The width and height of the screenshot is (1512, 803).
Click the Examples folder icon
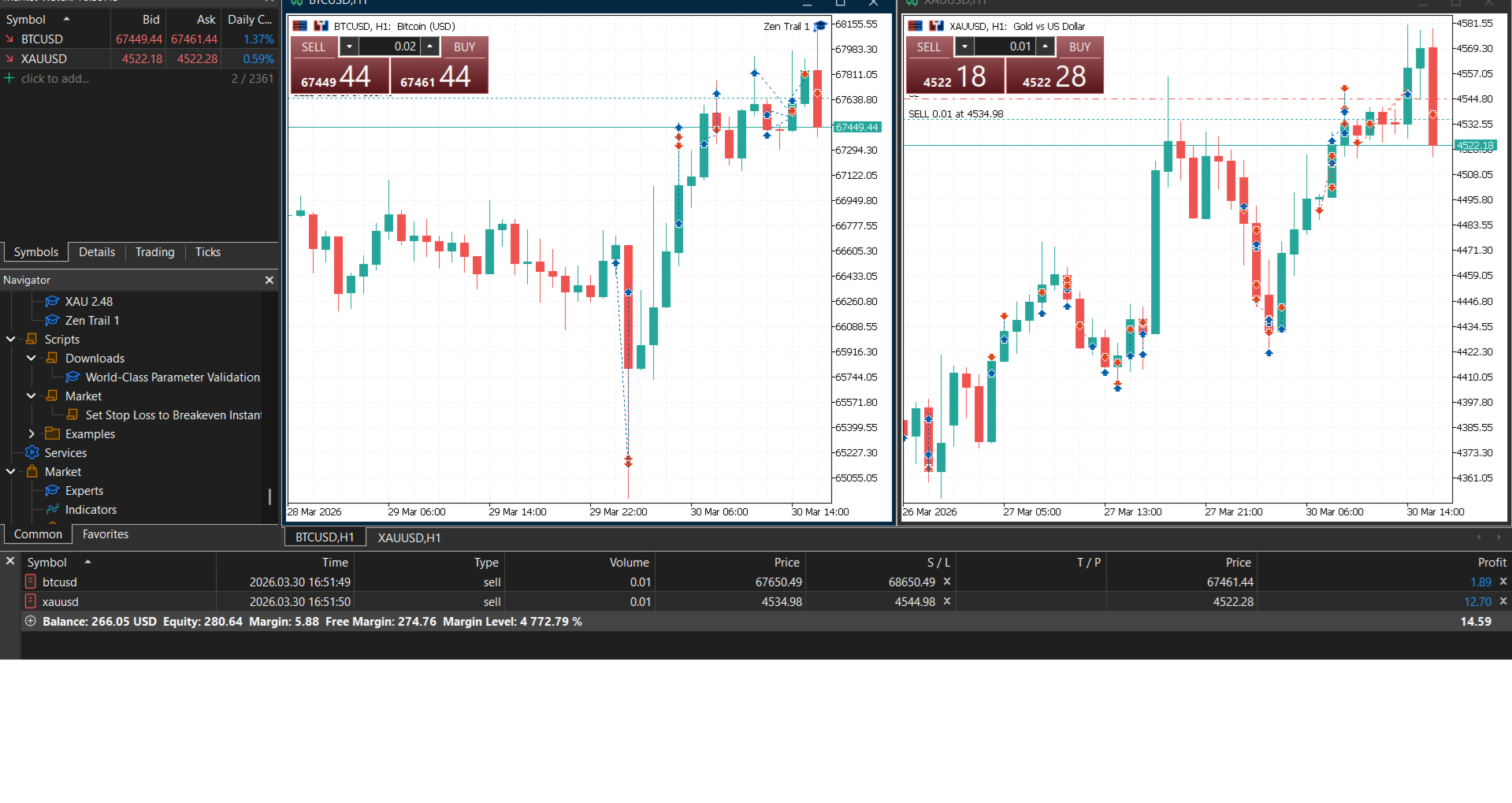click(53, 433)
